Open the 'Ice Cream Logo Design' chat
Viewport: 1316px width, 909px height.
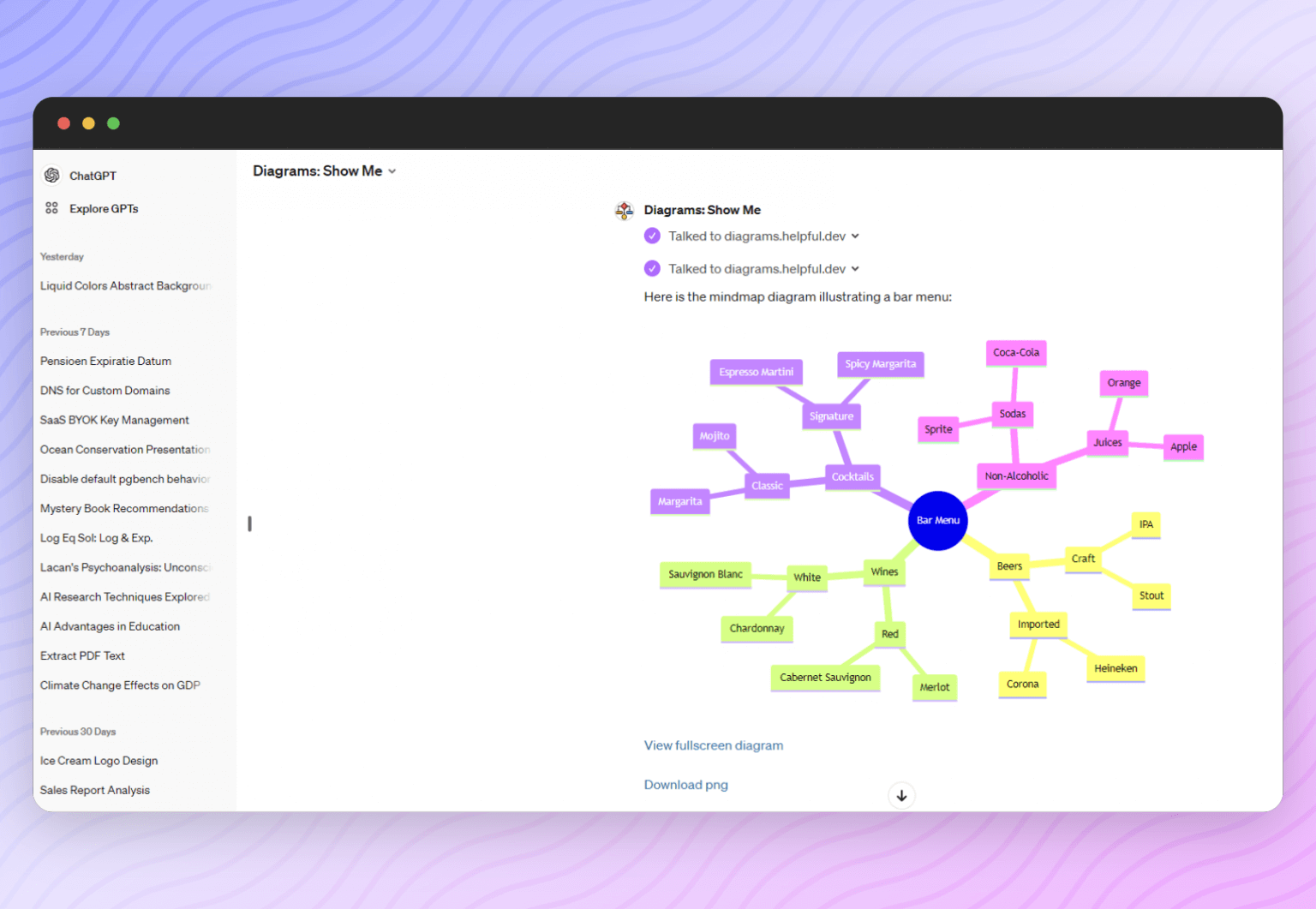click(x=99, y=761)
